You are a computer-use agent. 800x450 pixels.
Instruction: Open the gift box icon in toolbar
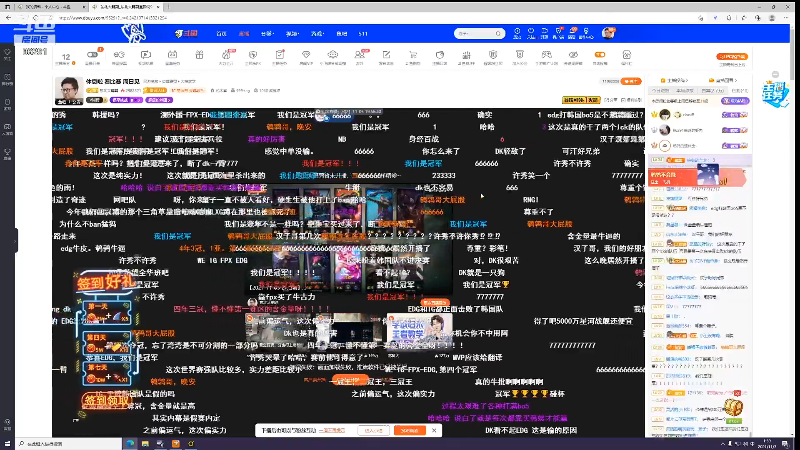[199, 55]
